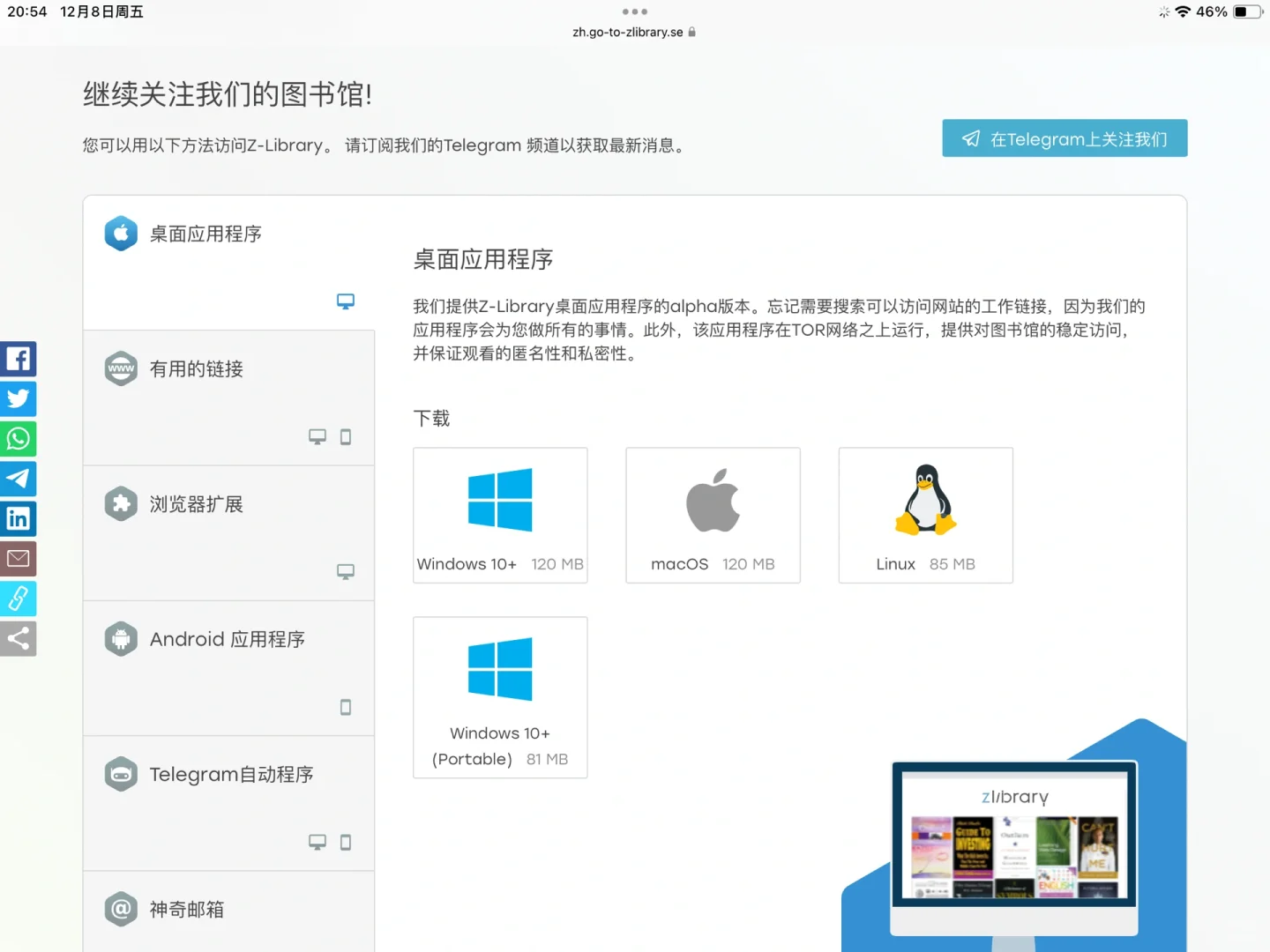Click the Android robot icon
This screenshot has width=1270, height=952.
(x=121, y=639)
